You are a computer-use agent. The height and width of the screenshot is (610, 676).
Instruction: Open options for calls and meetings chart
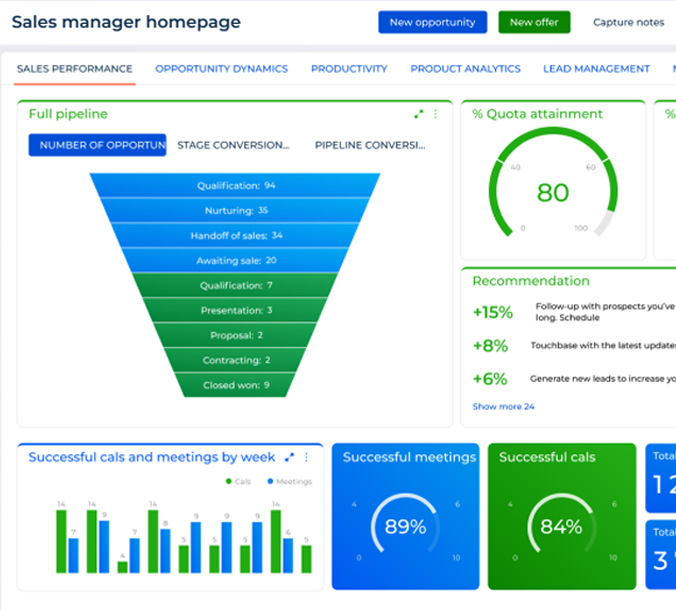click(x=307, y=457)
